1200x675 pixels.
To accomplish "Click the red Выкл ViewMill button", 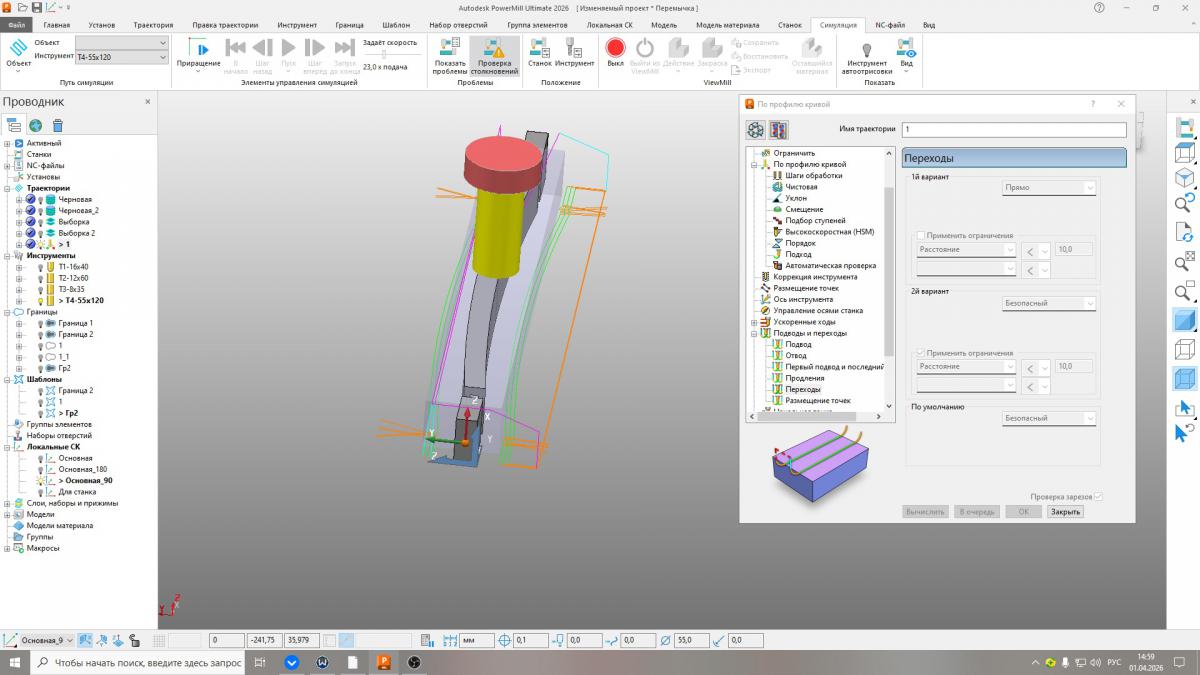I will (x=615, y=48).
